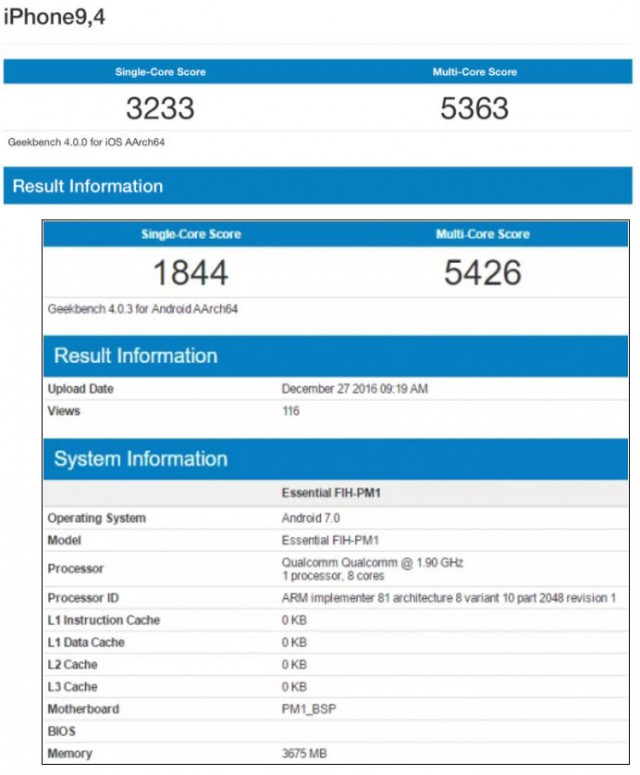Click Geekbench 4.0.3 for Android AArch64 text
This screenshot has width=640, height=775.
143,309
